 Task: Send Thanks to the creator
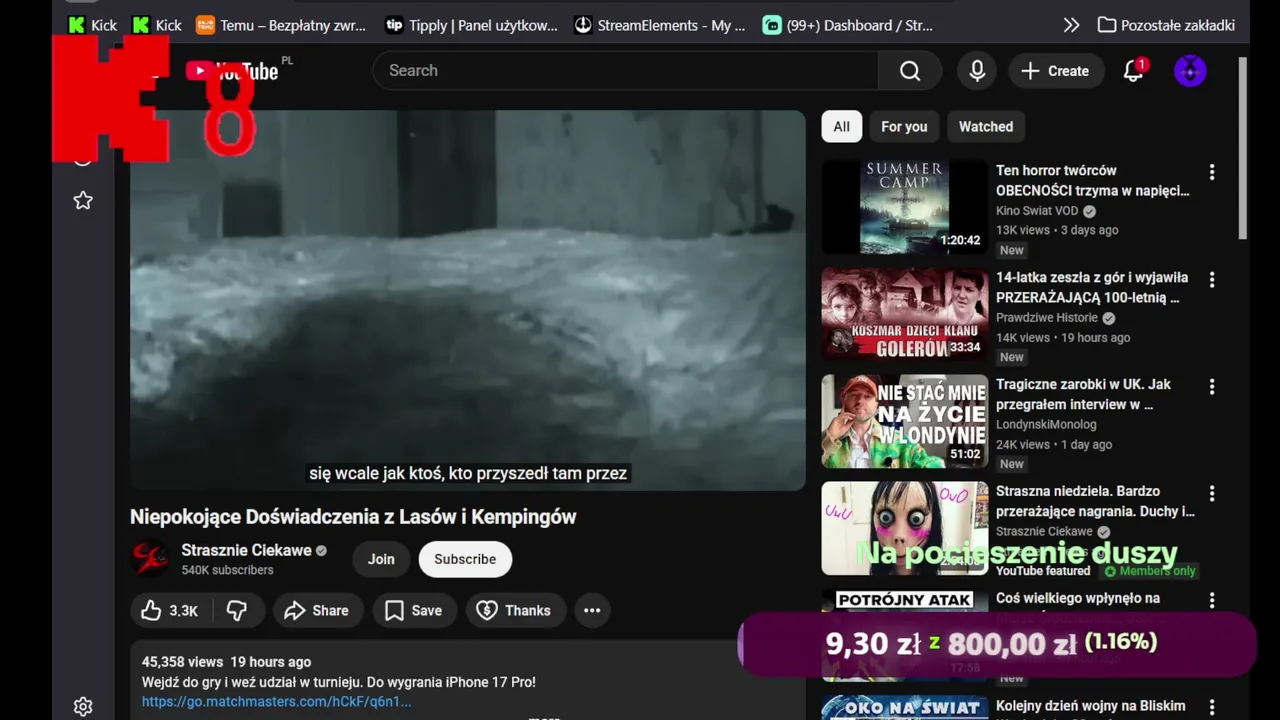click(x=515, y=610)
